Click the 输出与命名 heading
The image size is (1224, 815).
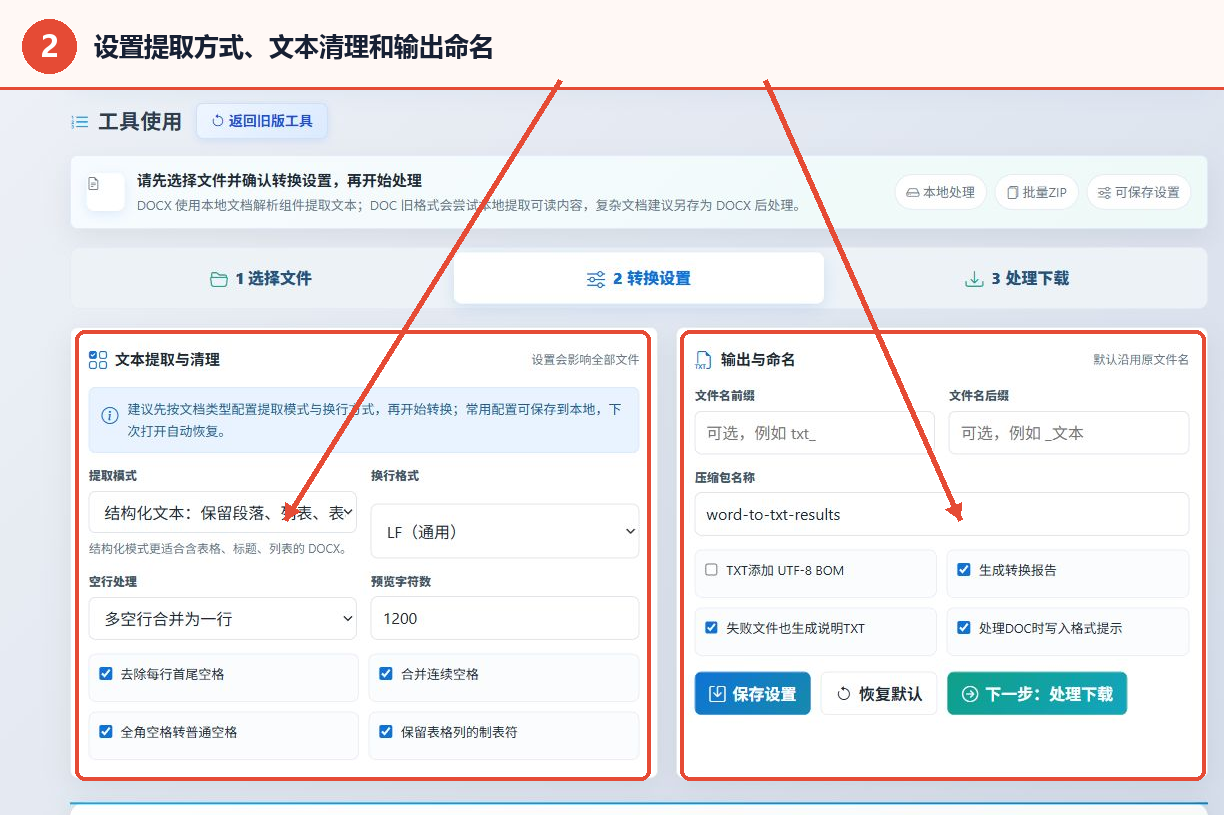pyautogui.click(x=757, y=360)
